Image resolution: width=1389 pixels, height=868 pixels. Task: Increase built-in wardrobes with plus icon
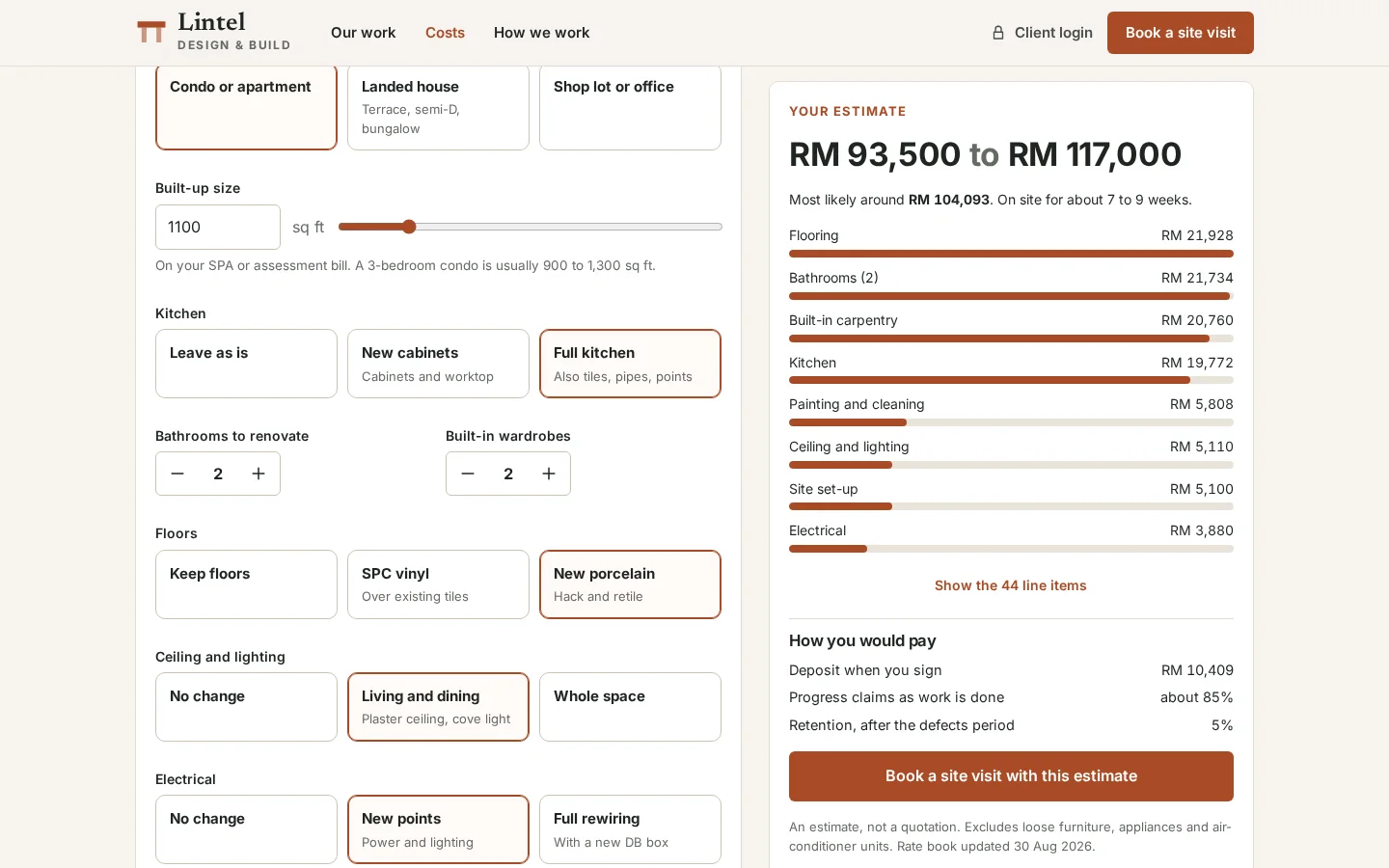click(549, 474)
